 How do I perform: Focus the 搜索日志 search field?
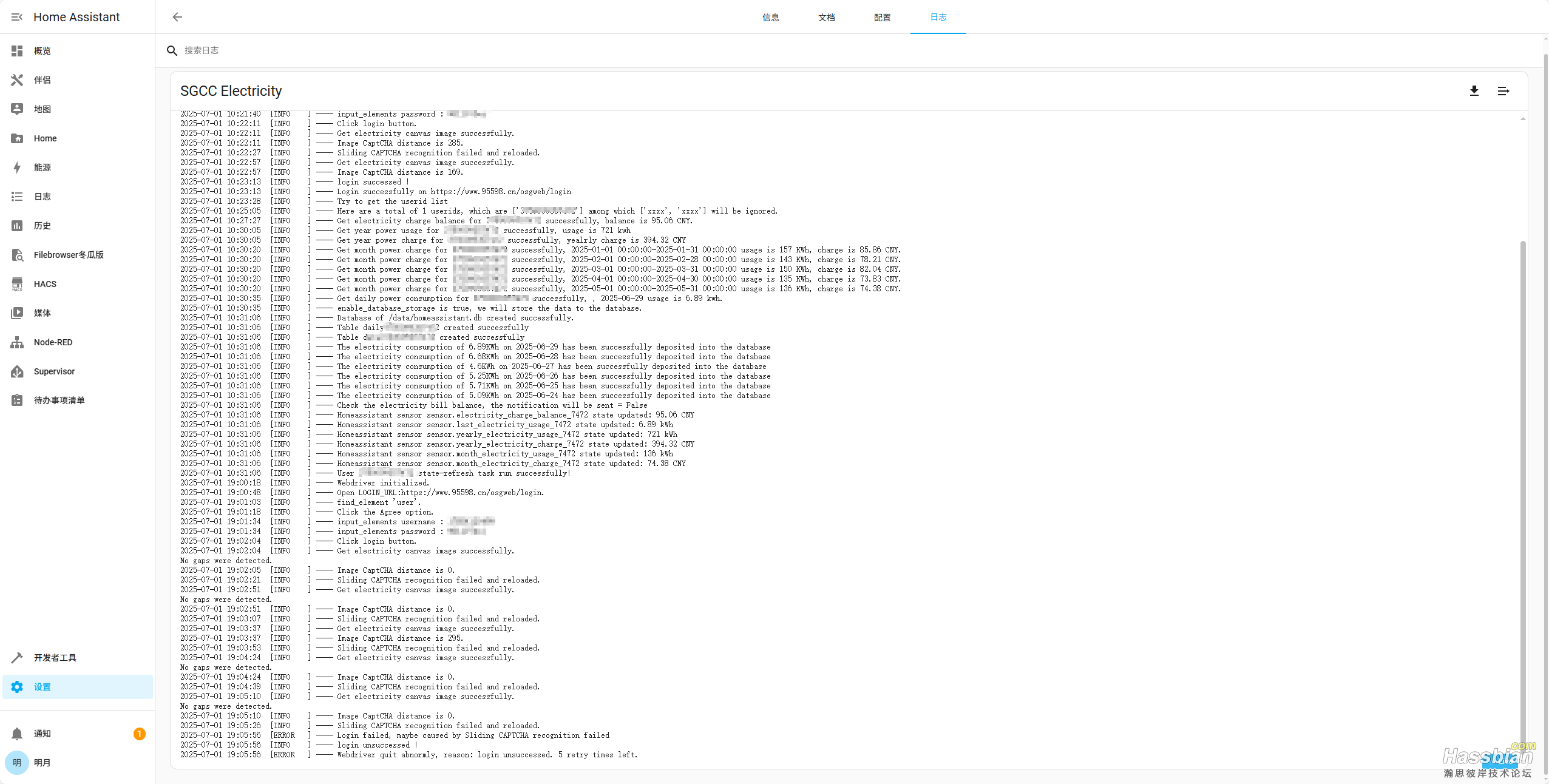click(850, 50)
